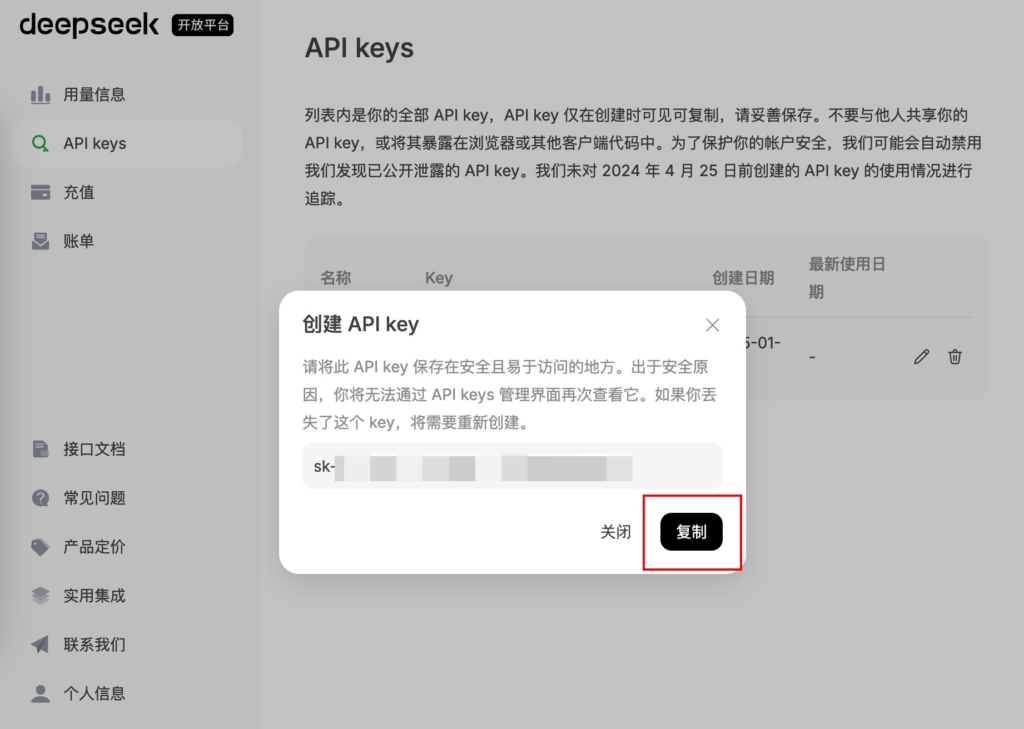The width and height of the screenshot is (1024, 729).
Task: Click the 开放平台 badge
Action: pyautogui.click(x=202, y=25)
